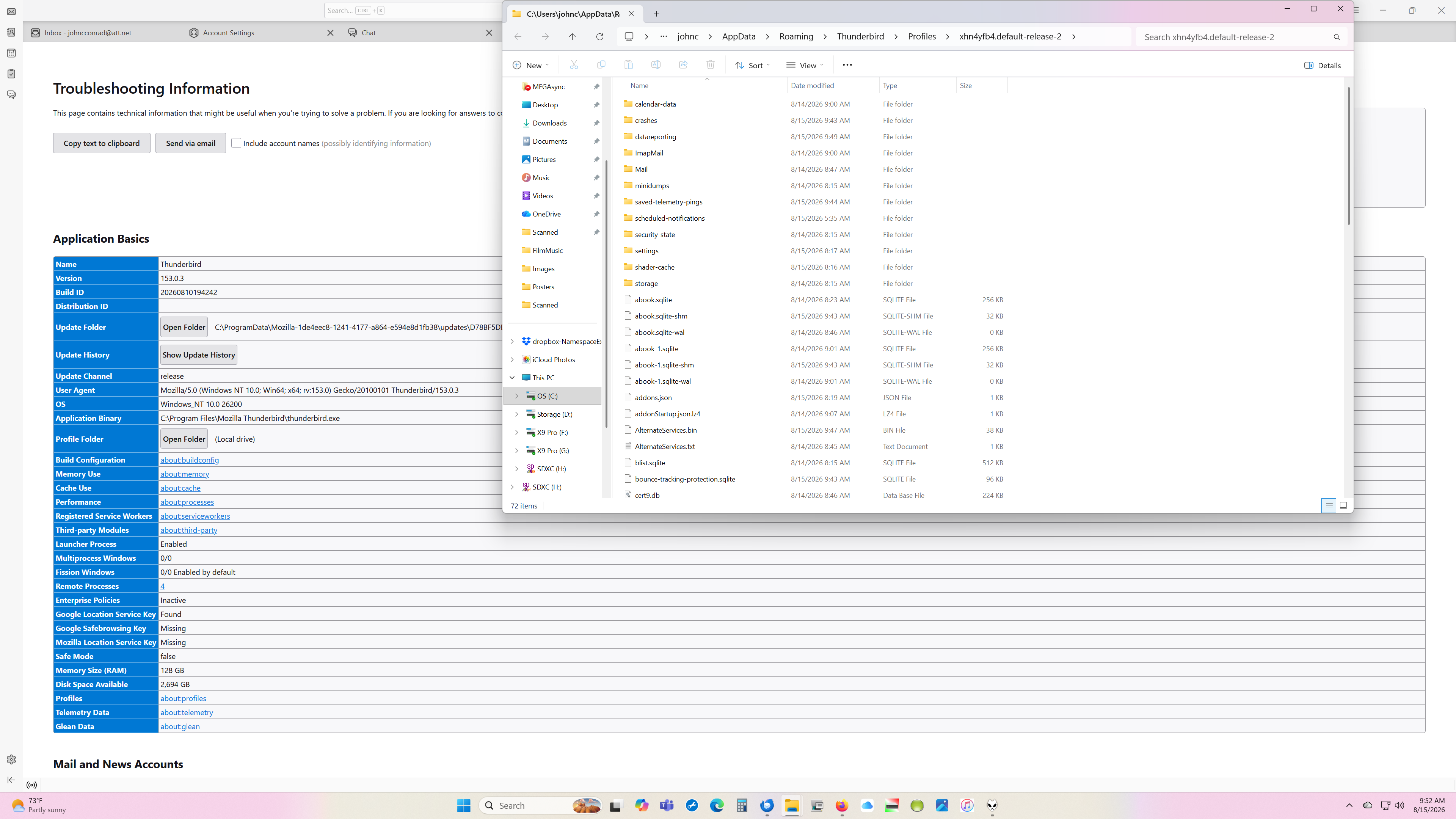Click the Explorer navigation pane scrollbar
Screen dimensions: 1456x819
pyautogui.click(x=607, y=294)
